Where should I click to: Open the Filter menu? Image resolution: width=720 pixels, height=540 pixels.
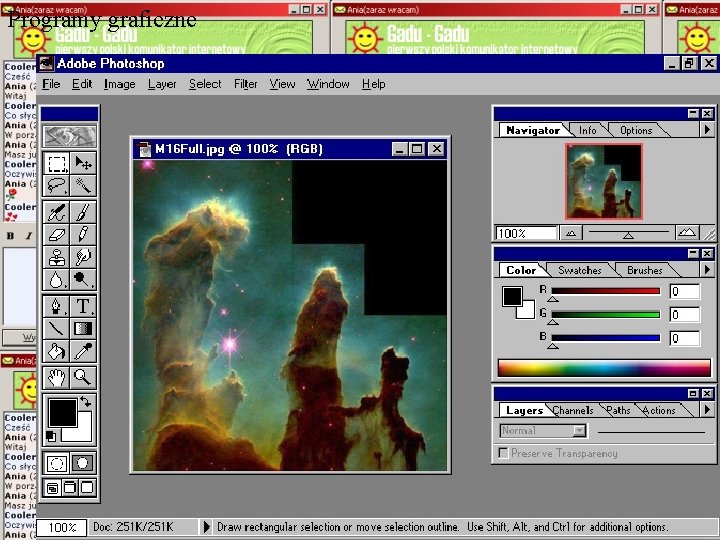246,84
